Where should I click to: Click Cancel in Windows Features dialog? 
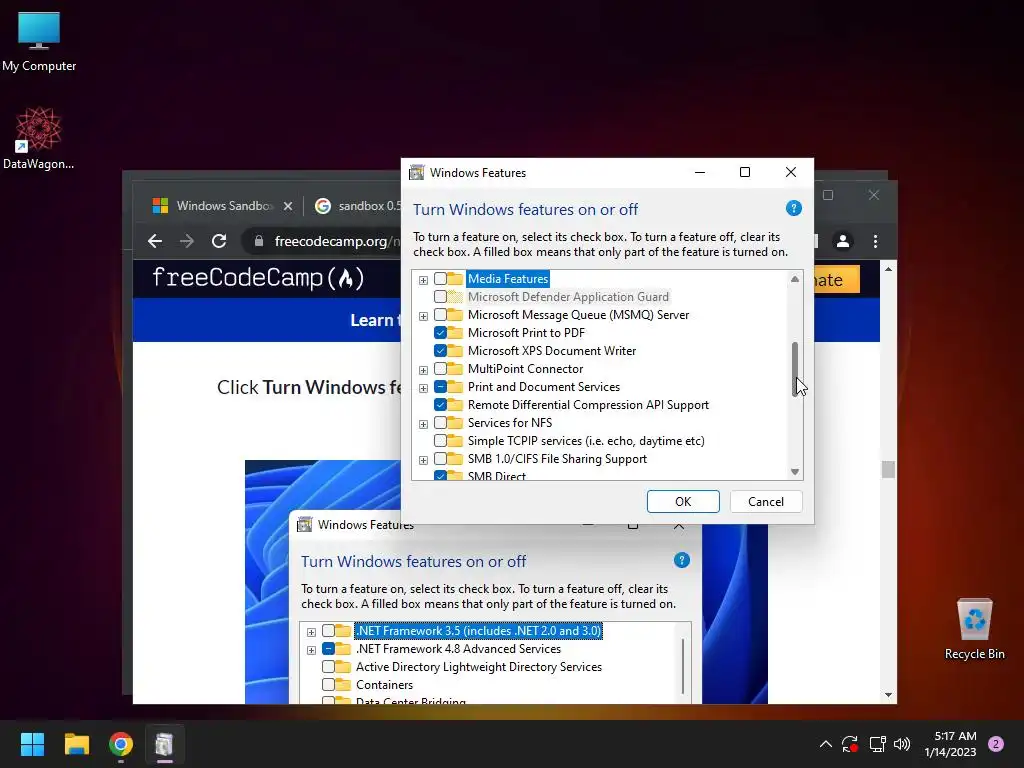point(766,502)
